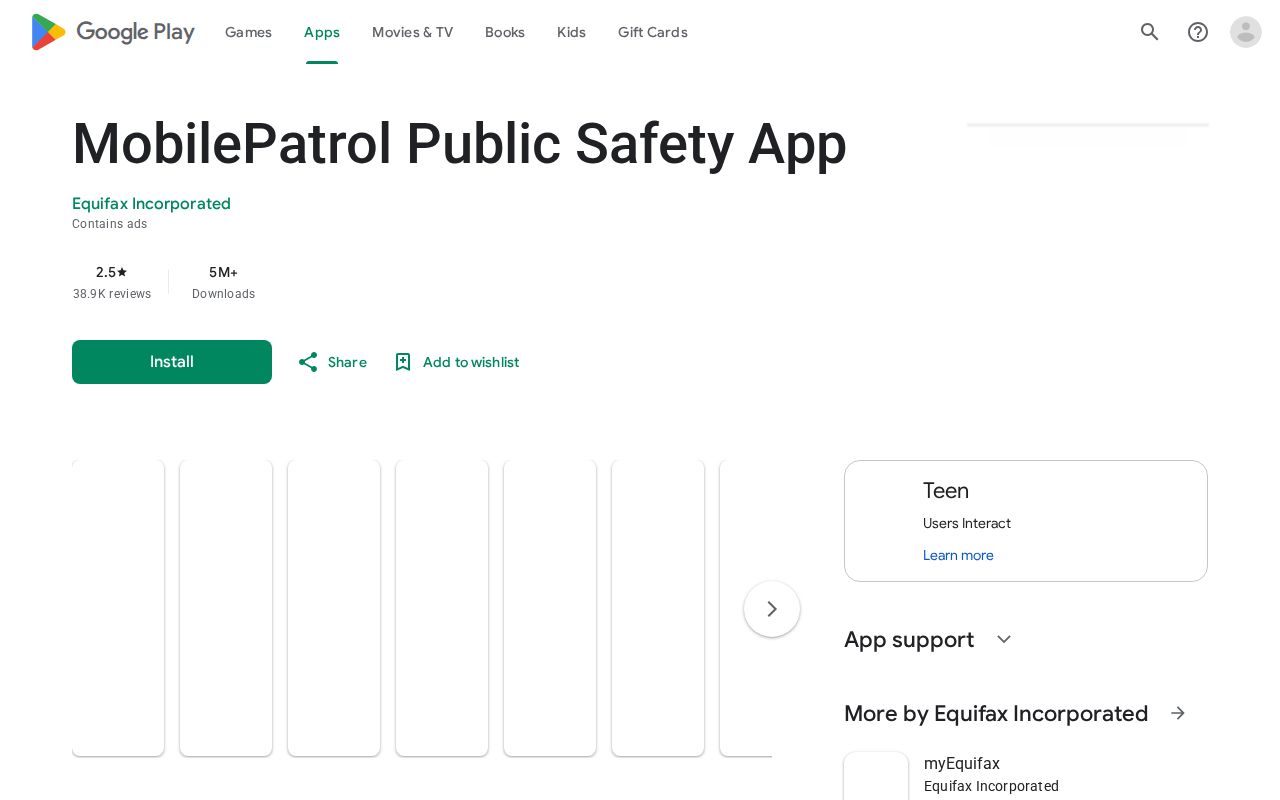Click the Users Interact label
Image resolution: width=1280 pixels, height=800 pixels.
[967, 523]
